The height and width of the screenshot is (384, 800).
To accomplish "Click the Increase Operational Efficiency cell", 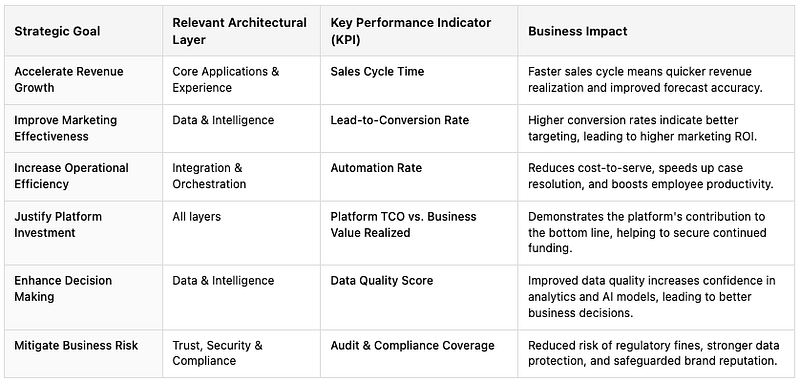I will [x=71, y=176].
